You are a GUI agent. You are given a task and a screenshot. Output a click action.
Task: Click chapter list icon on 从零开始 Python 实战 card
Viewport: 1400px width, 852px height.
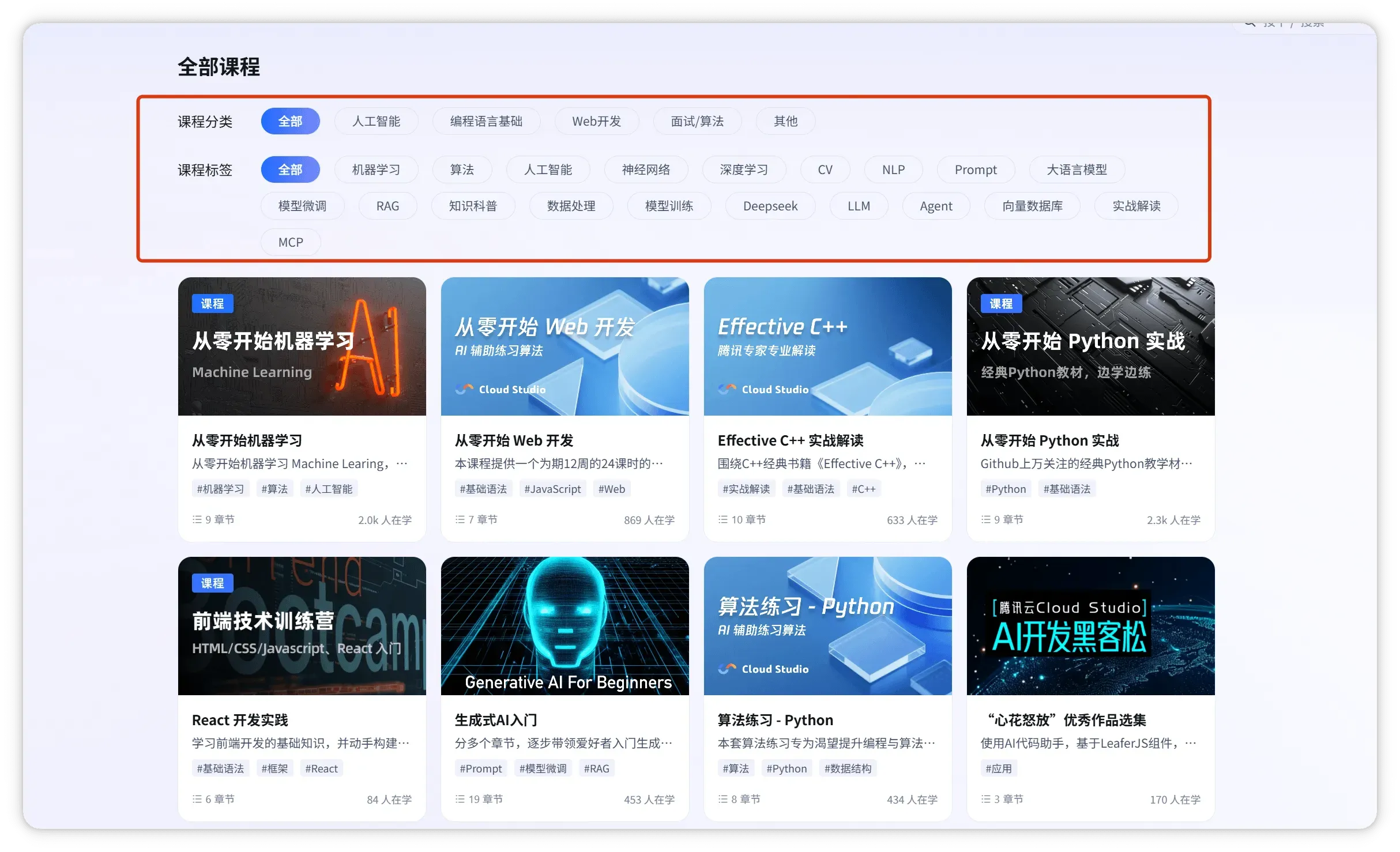click(985, 519)
